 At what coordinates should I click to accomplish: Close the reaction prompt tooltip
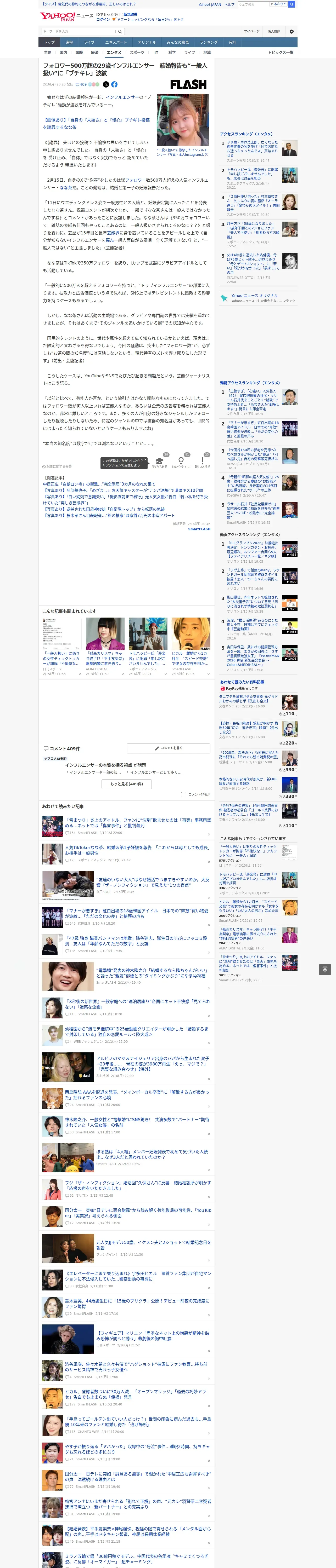pos(146,460)
